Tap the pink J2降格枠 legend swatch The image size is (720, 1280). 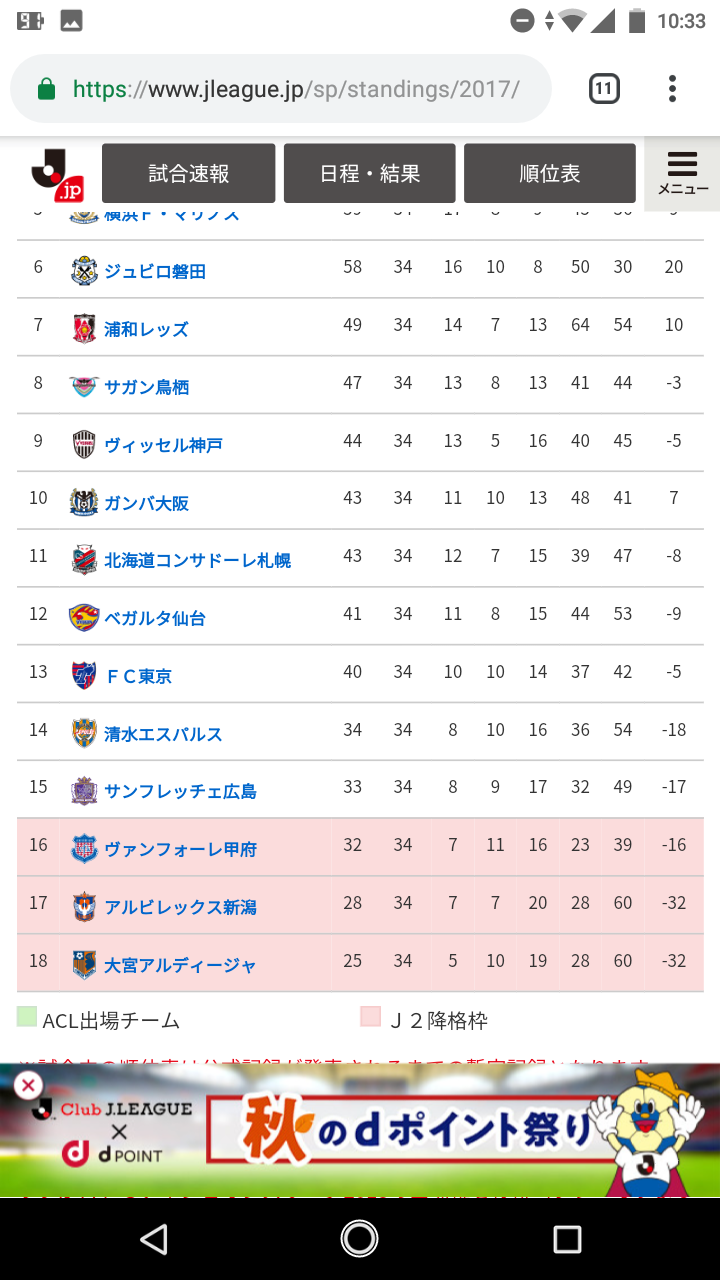tap(371, 1017)
